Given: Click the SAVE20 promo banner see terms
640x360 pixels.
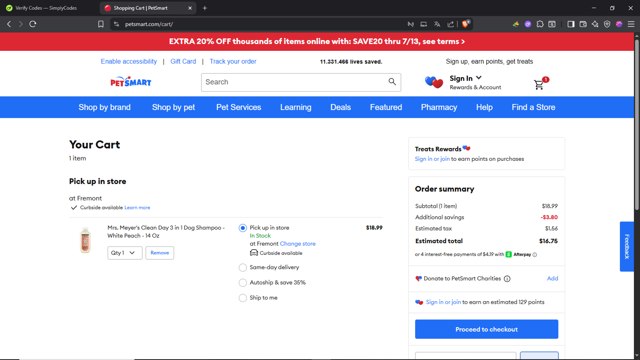Looking at the screenshot, I should click(x=317, y=41).
